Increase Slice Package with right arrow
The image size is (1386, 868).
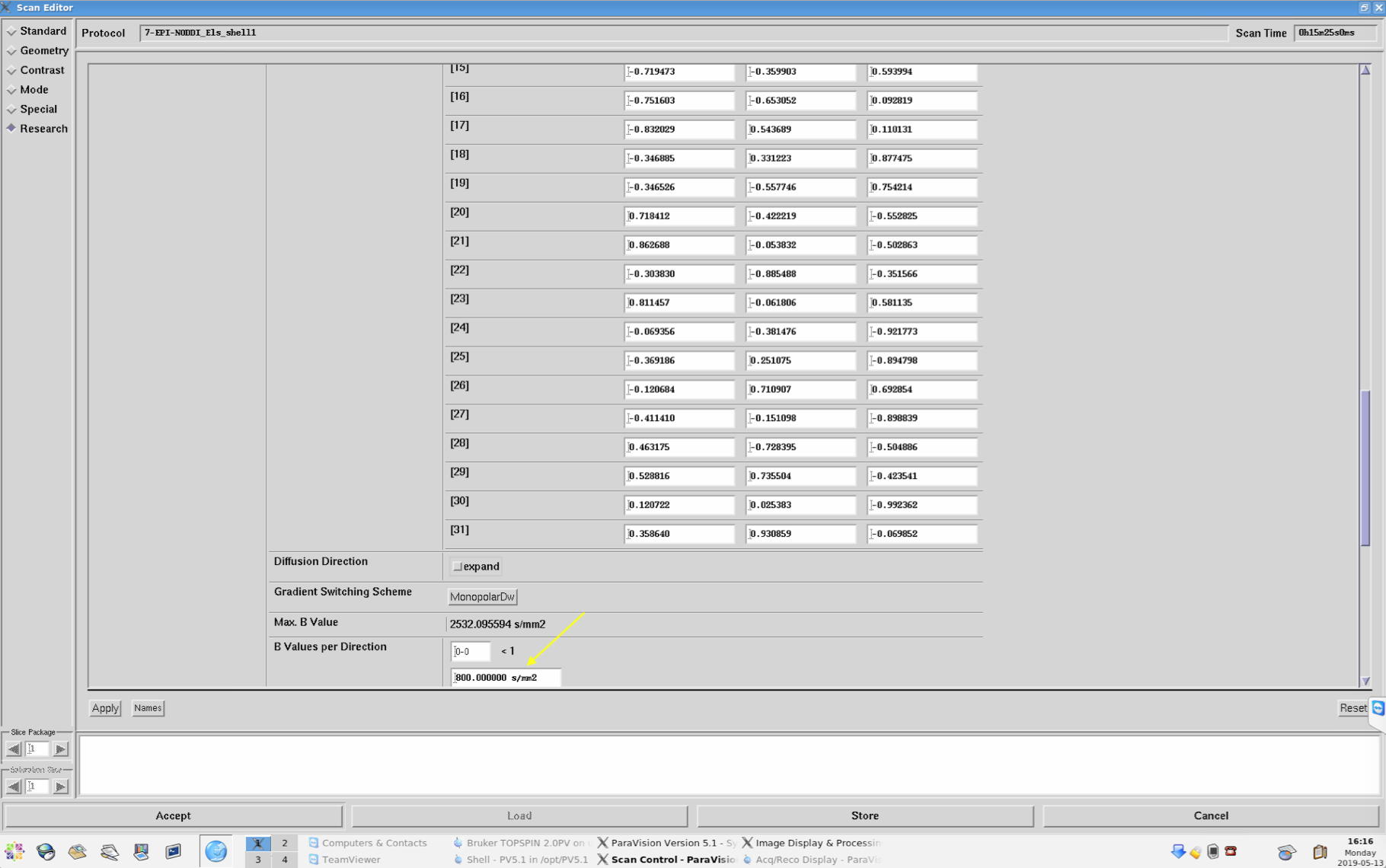[x=61, y=749]
